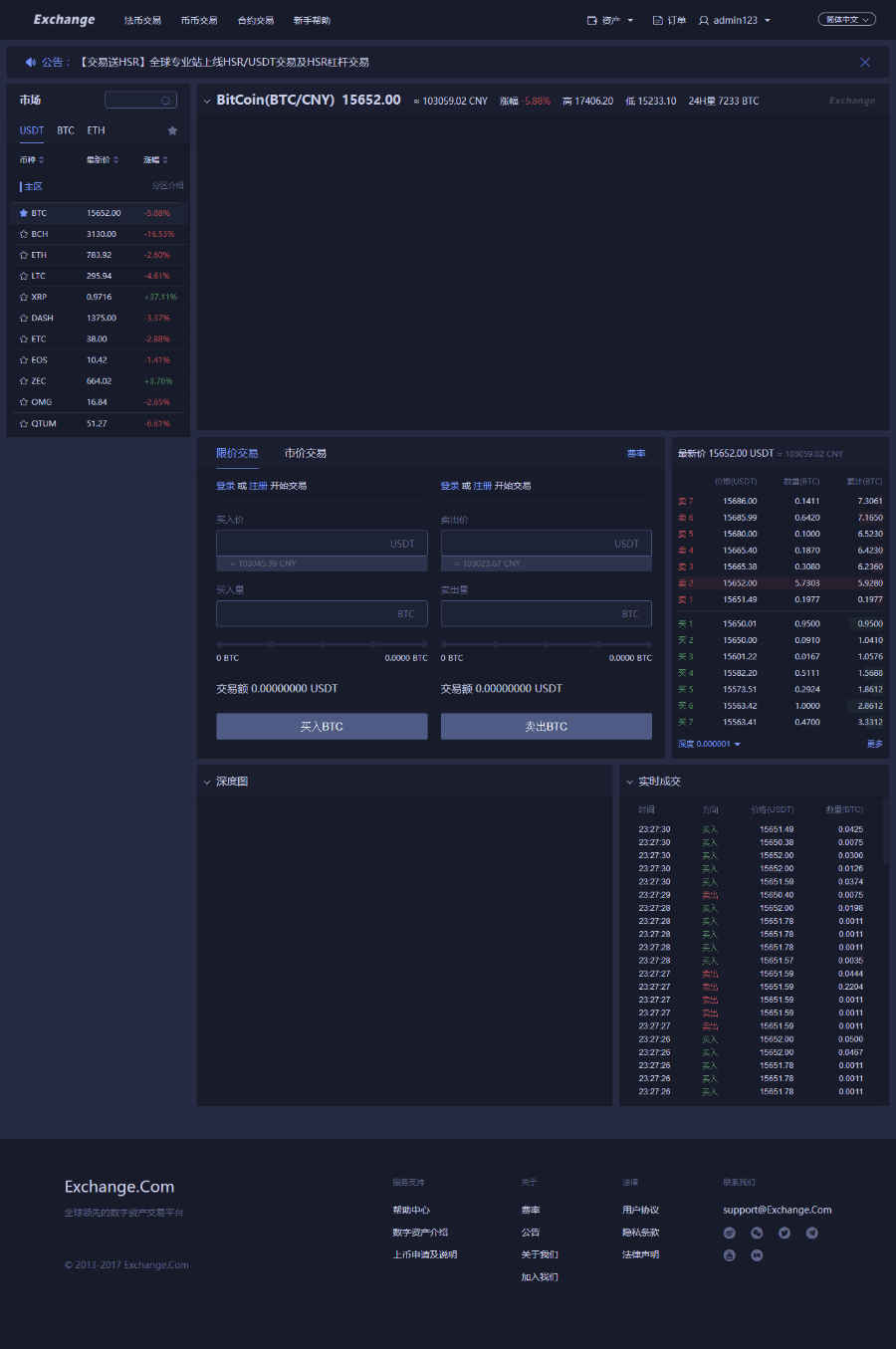This screenshot has height=1349, width=896.
Task: Expand the admin123 account menu
Action: pyautogui.click(x=735, y=20)
